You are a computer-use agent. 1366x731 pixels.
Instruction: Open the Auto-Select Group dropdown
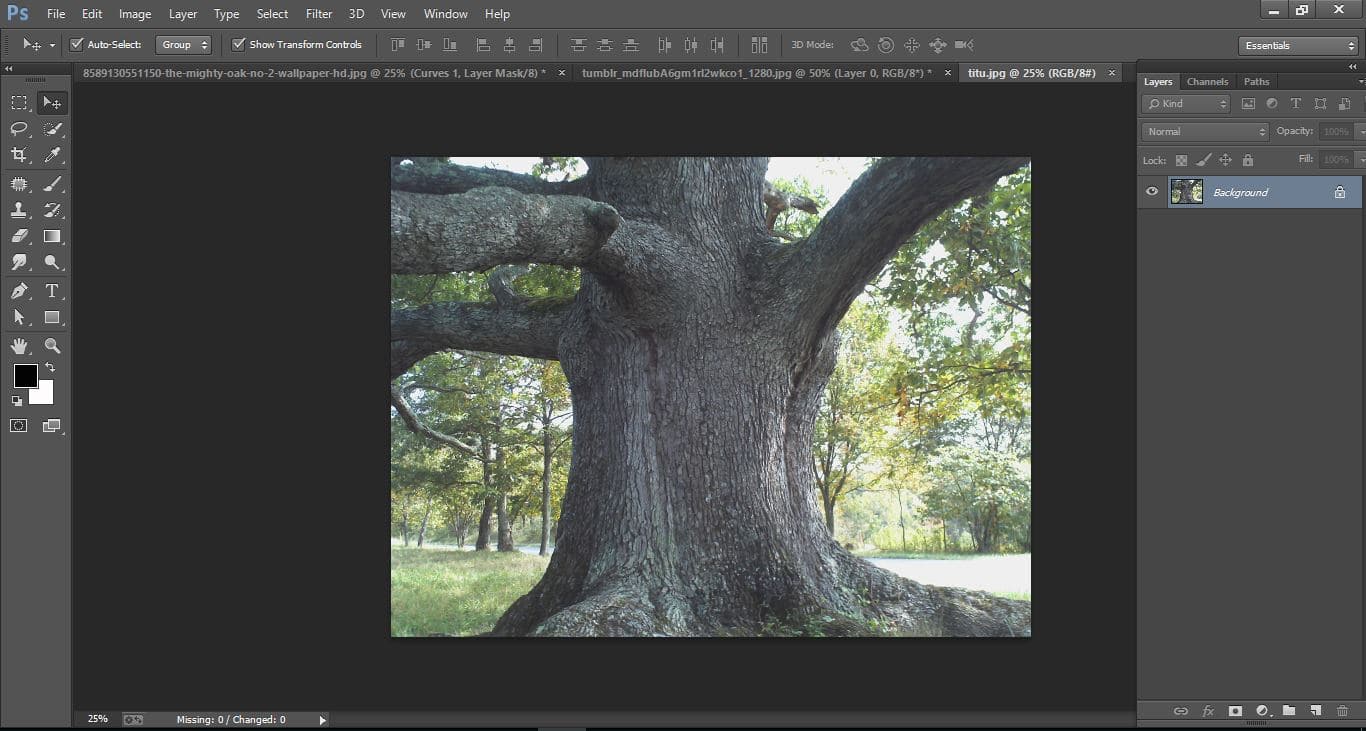tap(183, 44)
